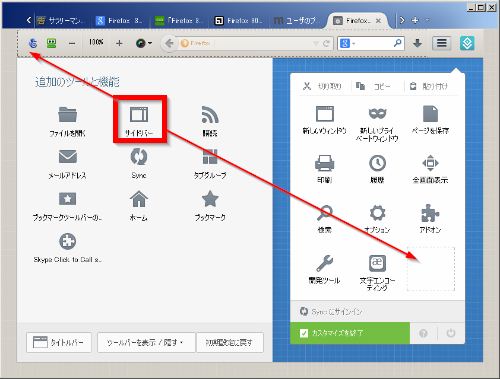Click the Open File folder icon
The height and width of the screenshot is (379, 500).
[68, 115]
